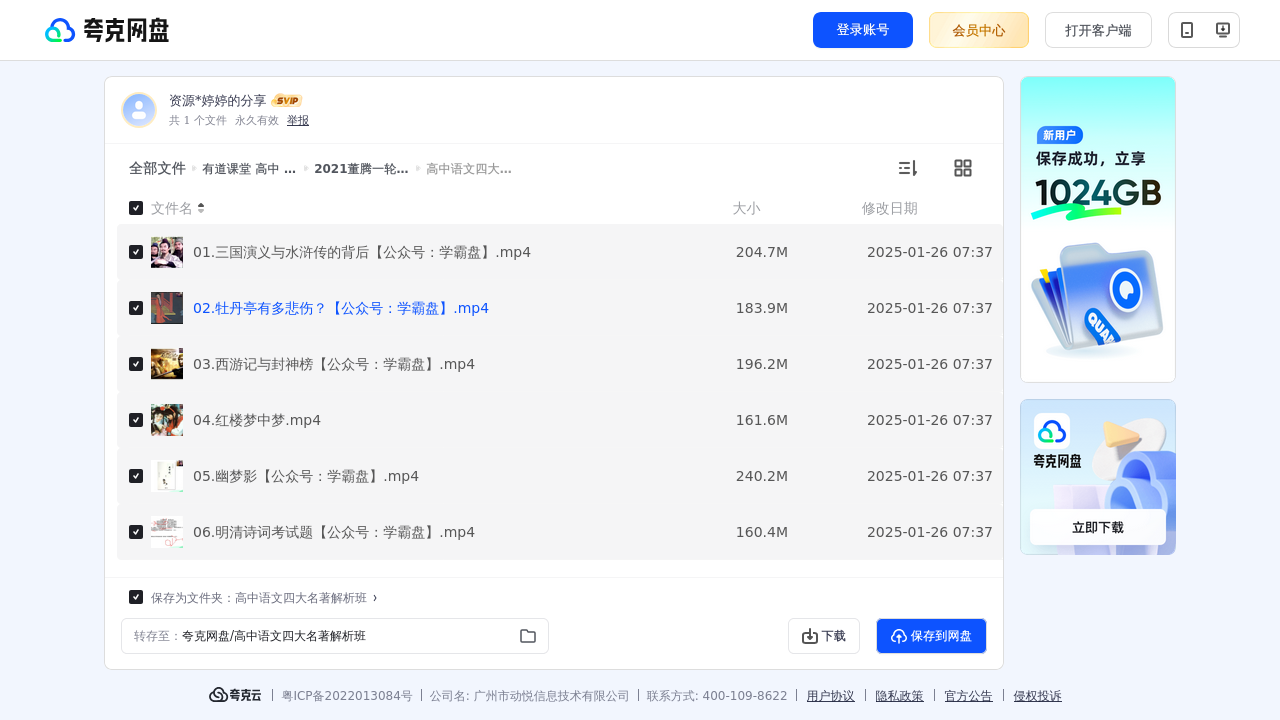Click the sharer's profile avatar
The height and width of the screenshot is (720, 1280).
pos(139,110)
